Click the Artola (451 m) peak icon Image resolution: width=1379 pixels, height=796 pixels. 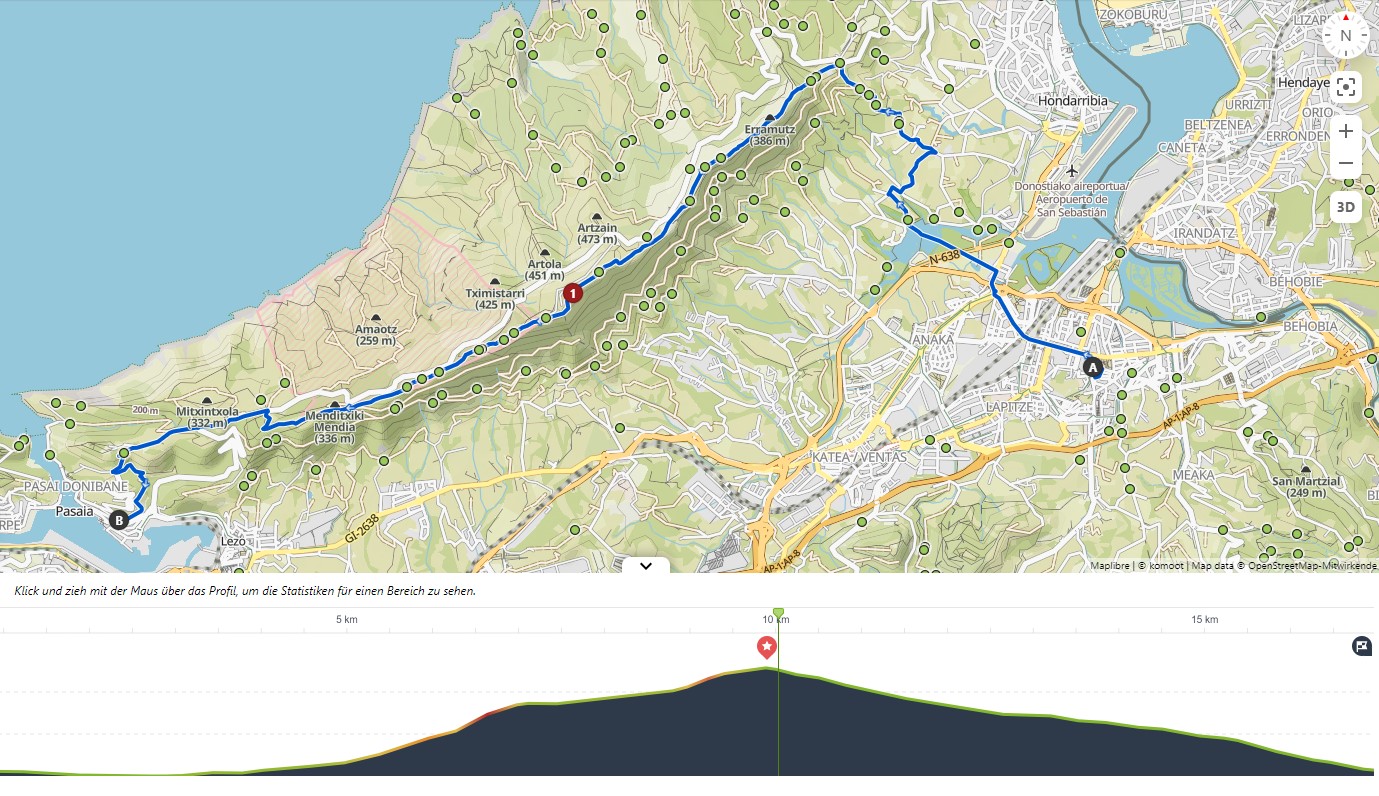coord(545,253)
